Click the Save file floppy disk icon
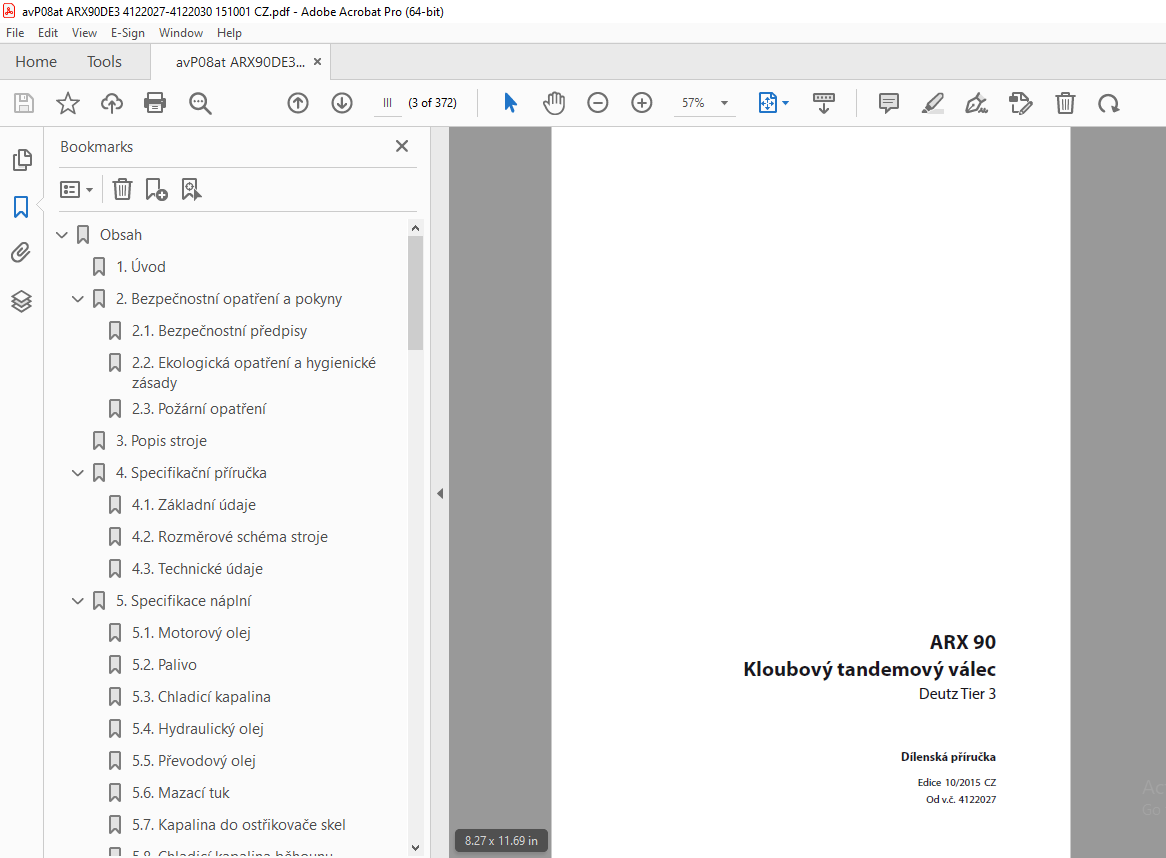The width and height of the screenshot is (1166, 858). point(24,103)
